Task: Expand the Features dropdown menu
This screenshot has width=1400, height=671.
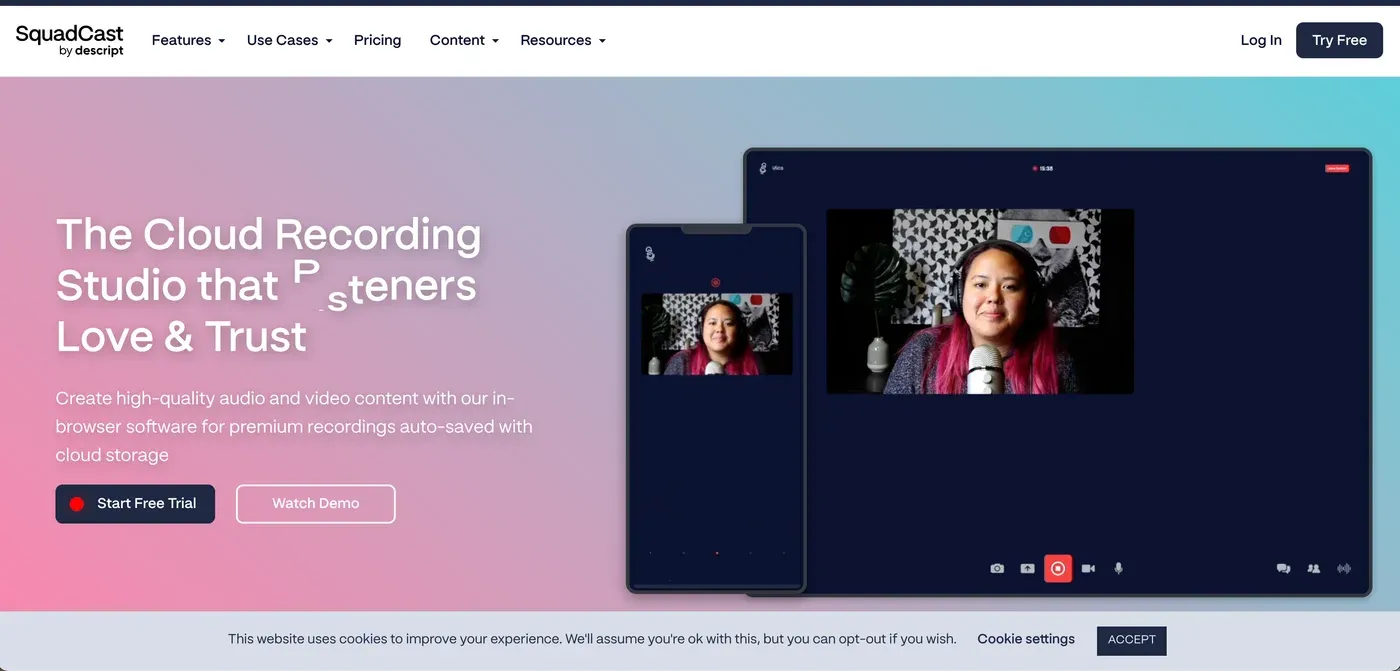Action: [188, 40]
